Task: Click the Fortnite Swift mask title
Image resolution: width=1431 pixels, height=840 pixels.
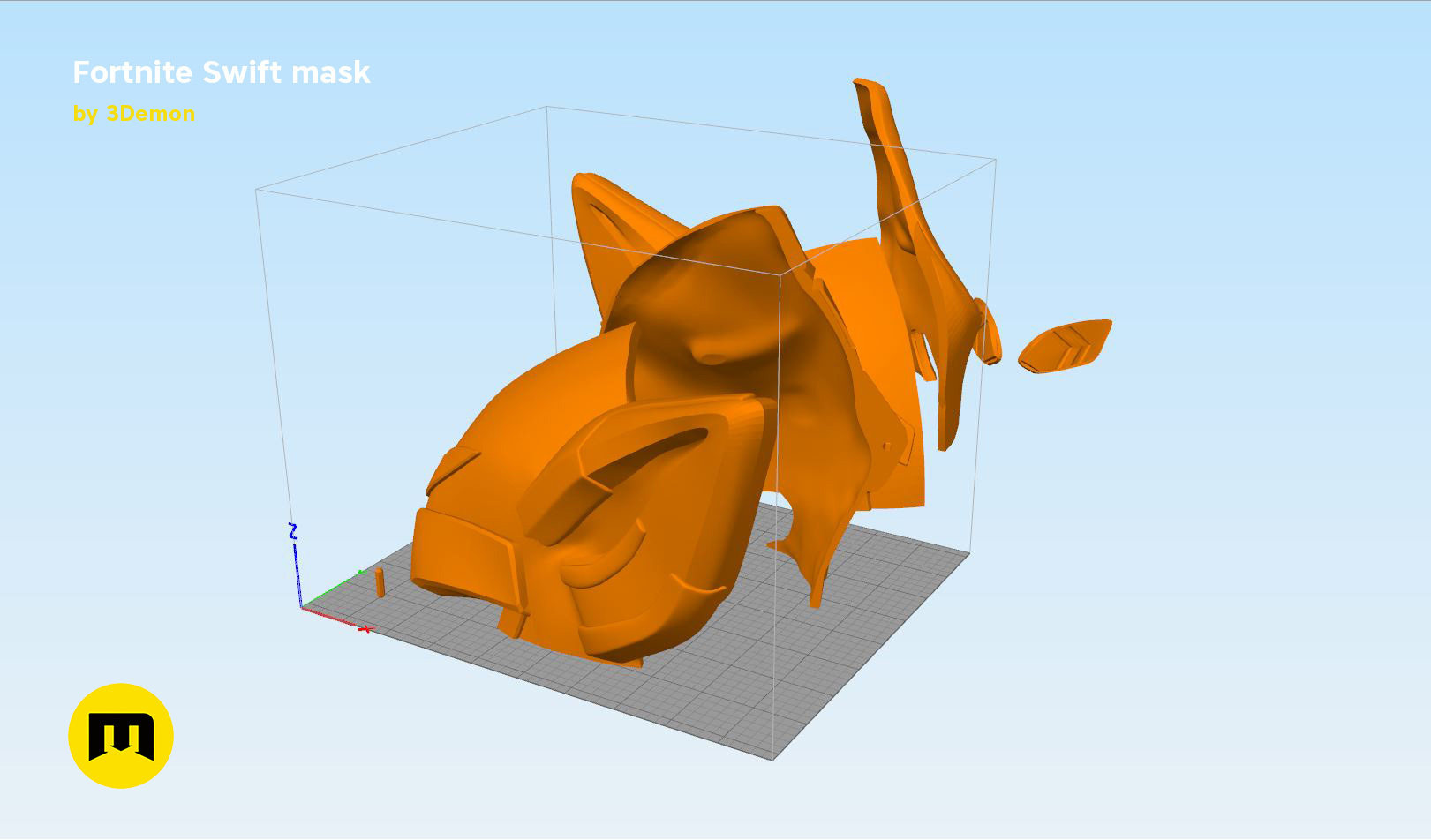Action: 221,73
